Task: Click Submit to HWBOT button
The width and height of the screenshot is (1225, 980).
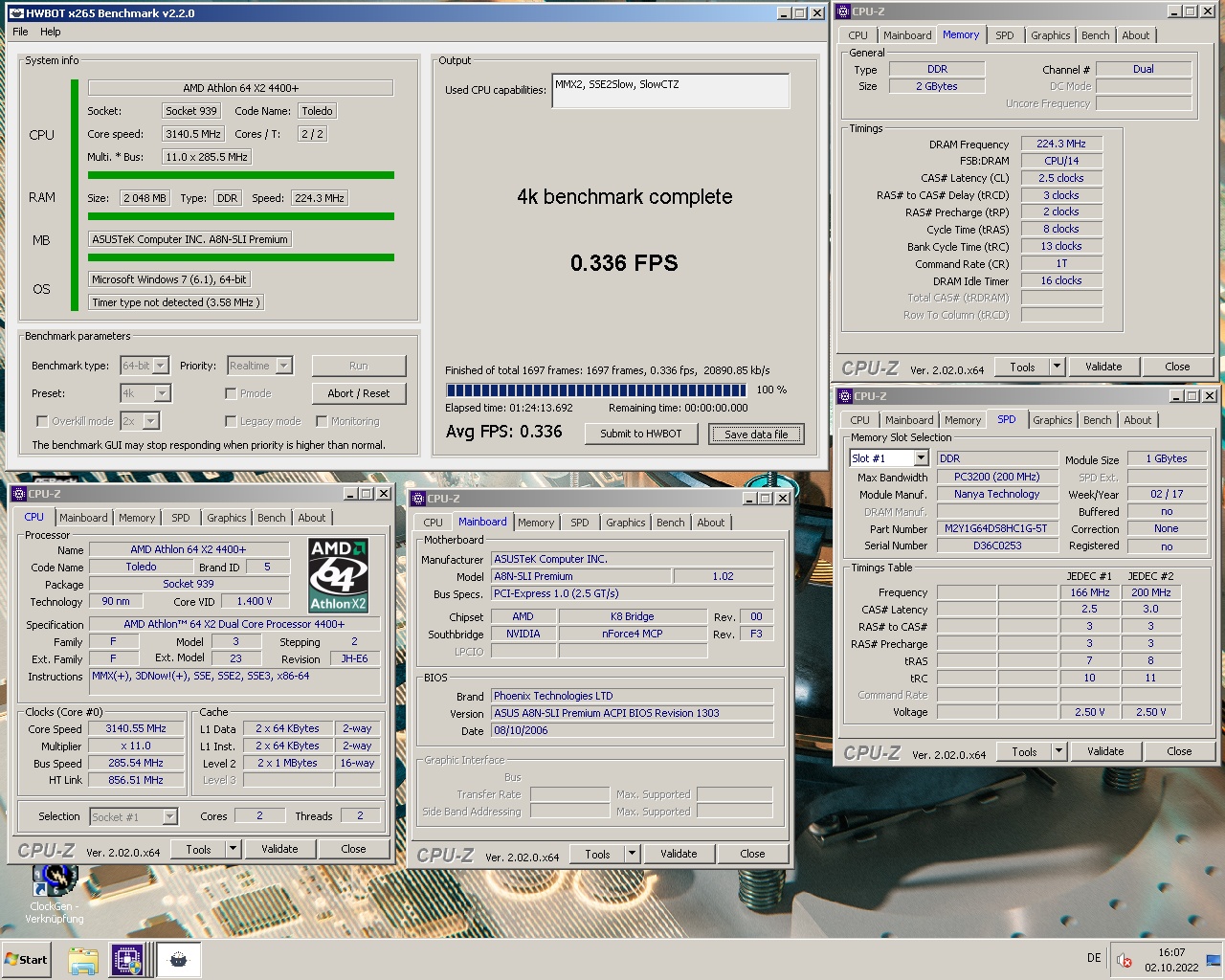Action: [641, 434]
